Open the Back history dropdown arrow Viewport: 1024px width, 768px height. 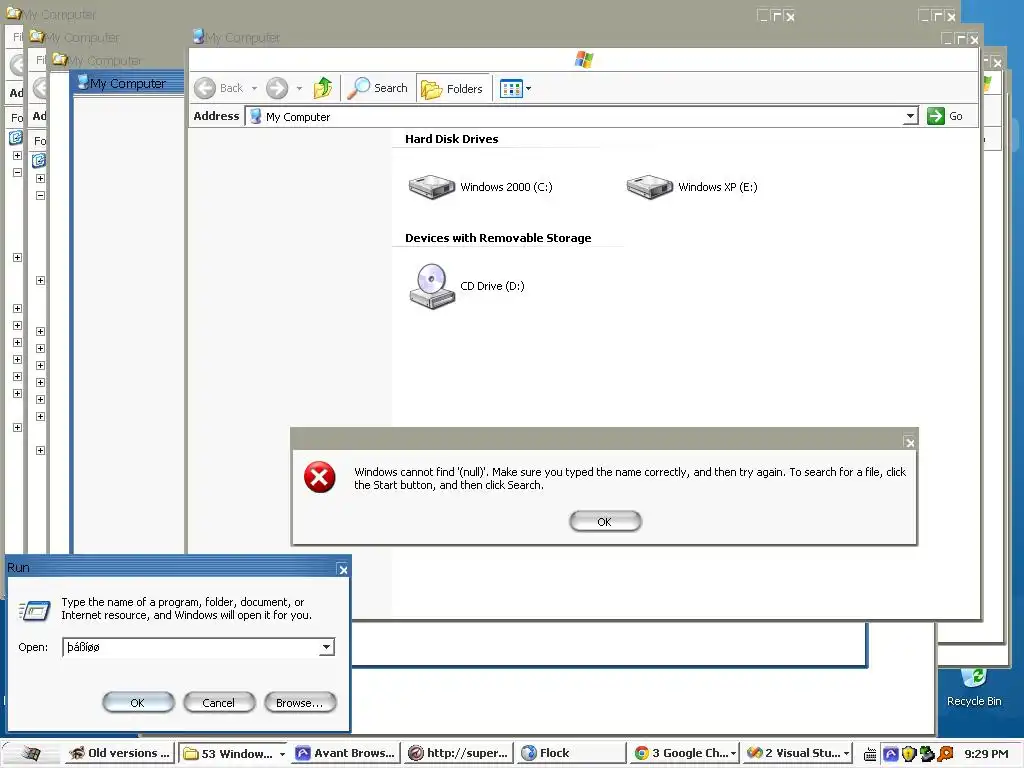(x=254, y=88)
